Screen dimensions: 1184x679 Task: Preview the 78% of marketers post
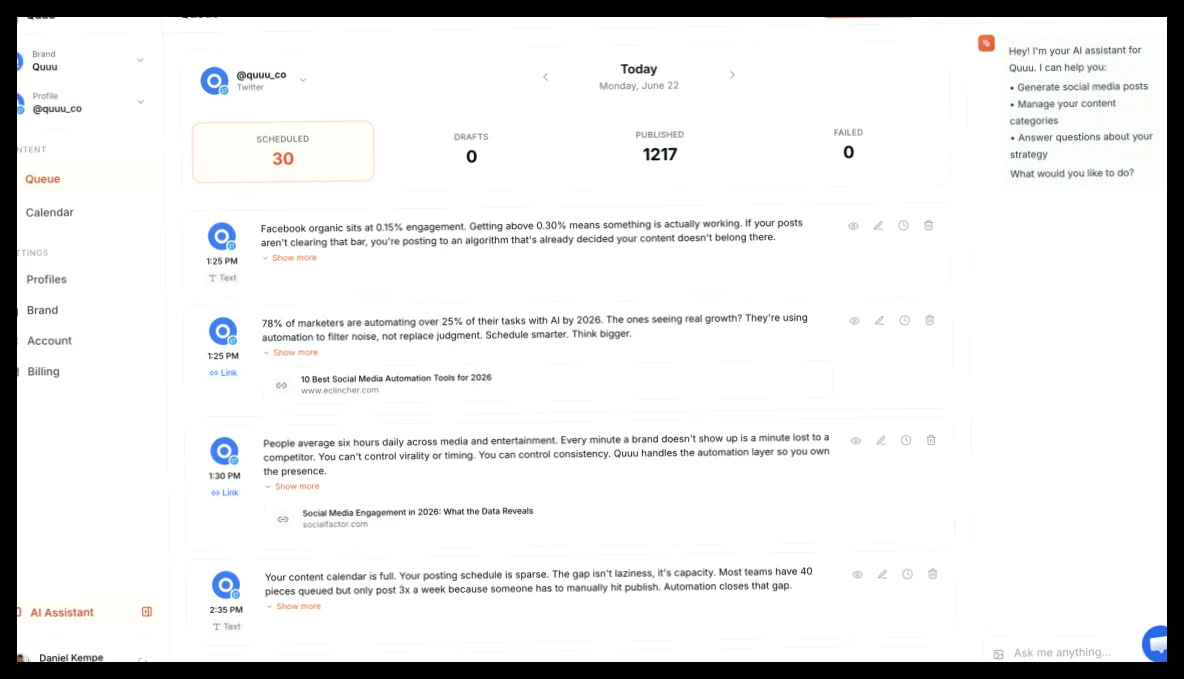[x=854, y=321]
